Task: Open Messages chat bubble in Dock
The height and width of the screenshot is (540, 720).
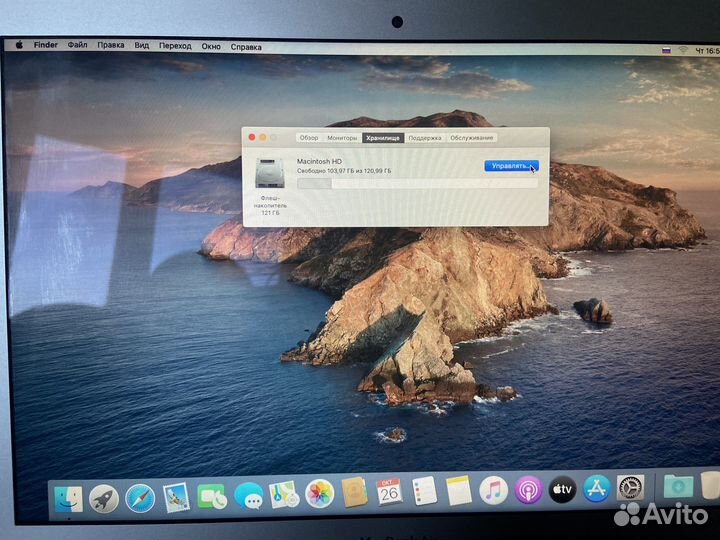Action: tap(248, 496)
